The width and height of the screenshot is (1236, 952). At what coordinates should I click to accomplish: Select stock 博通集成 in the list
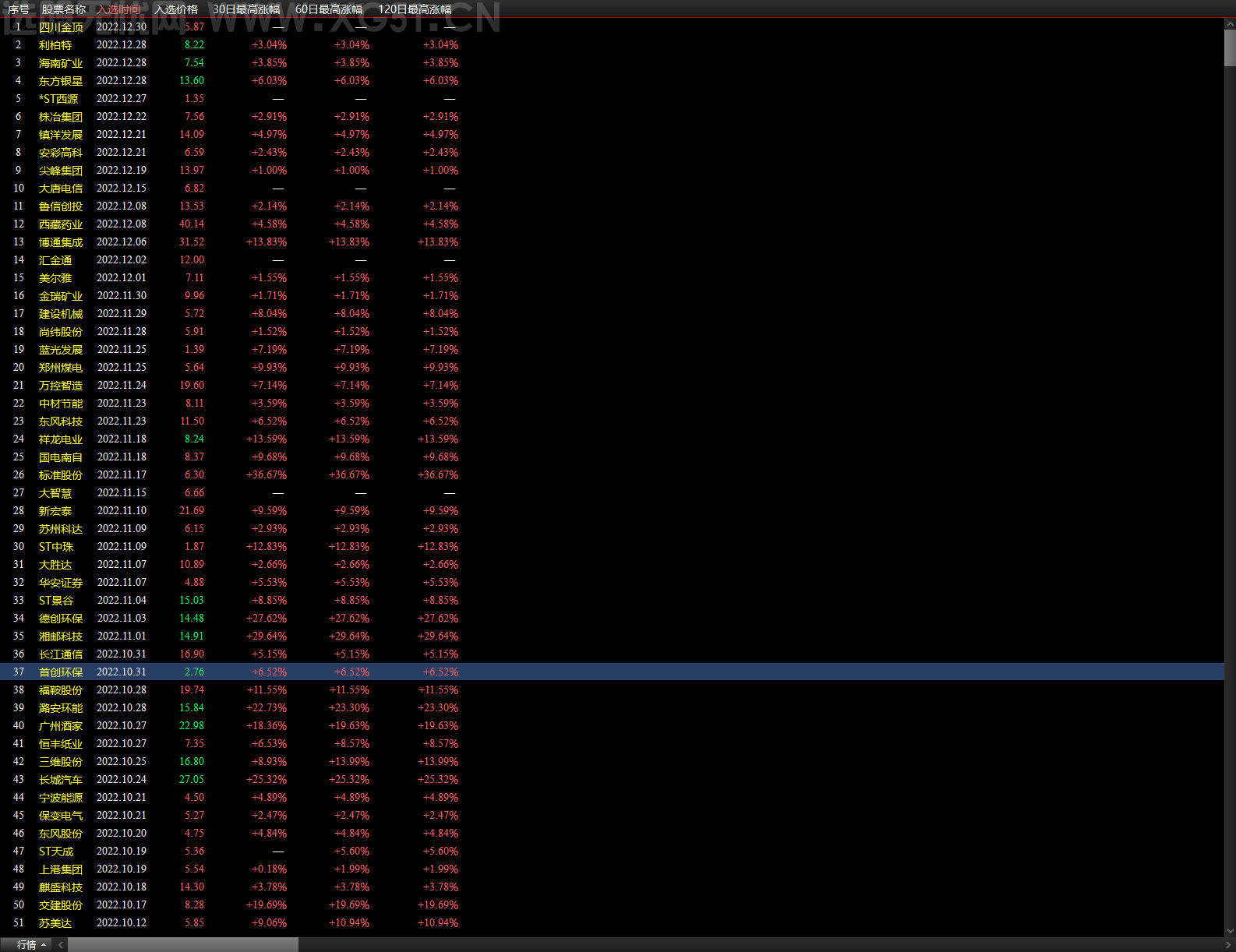[x=61, y=242]
